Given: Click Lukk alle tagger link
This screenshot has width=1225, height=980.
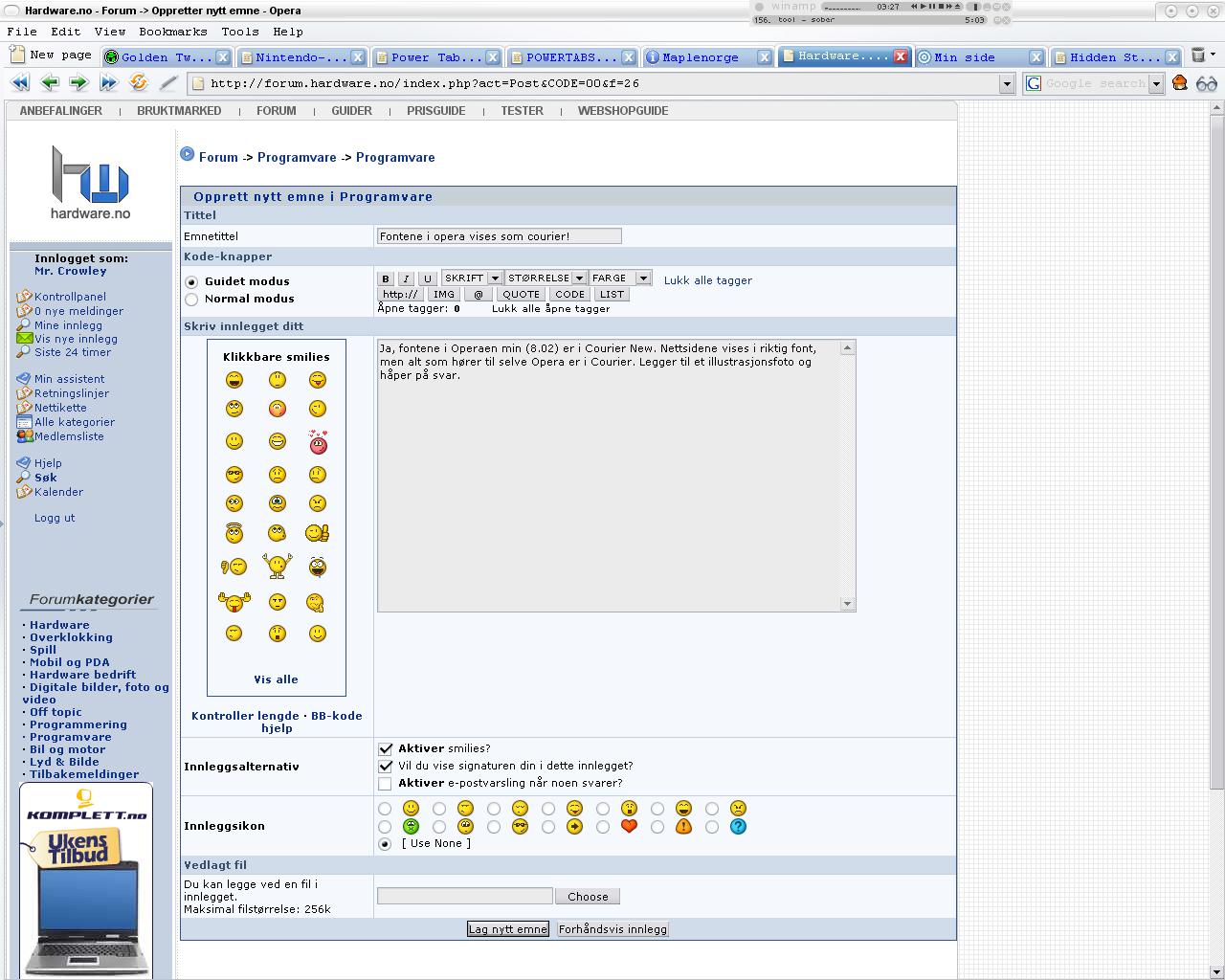Looking at the screenshot, I should [708, 280].
